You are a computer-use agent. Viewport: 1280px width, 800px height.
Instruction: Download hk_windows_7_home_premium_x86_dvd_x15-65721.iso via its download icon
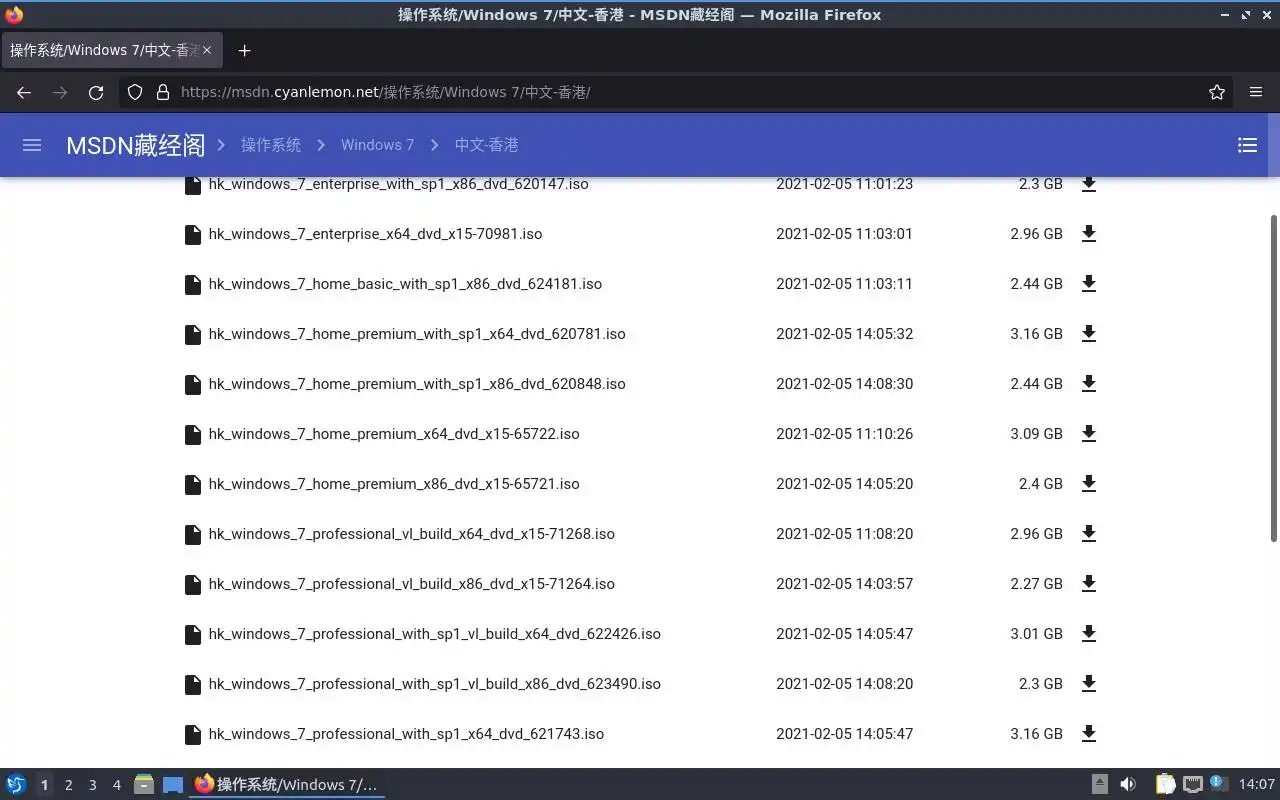[x=1089, y=484]
